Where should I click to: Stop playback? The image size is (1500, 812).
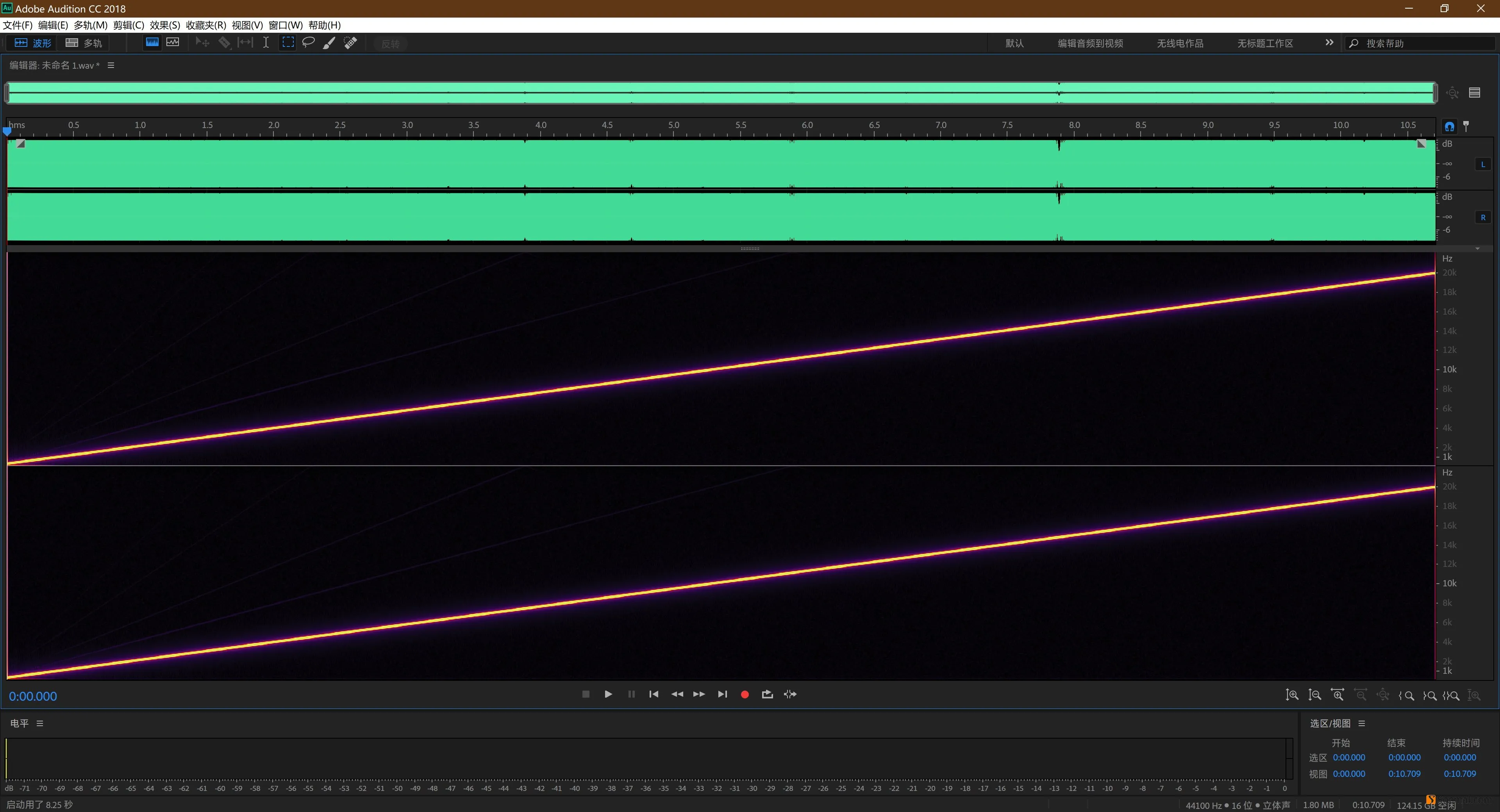coord(586,694)
